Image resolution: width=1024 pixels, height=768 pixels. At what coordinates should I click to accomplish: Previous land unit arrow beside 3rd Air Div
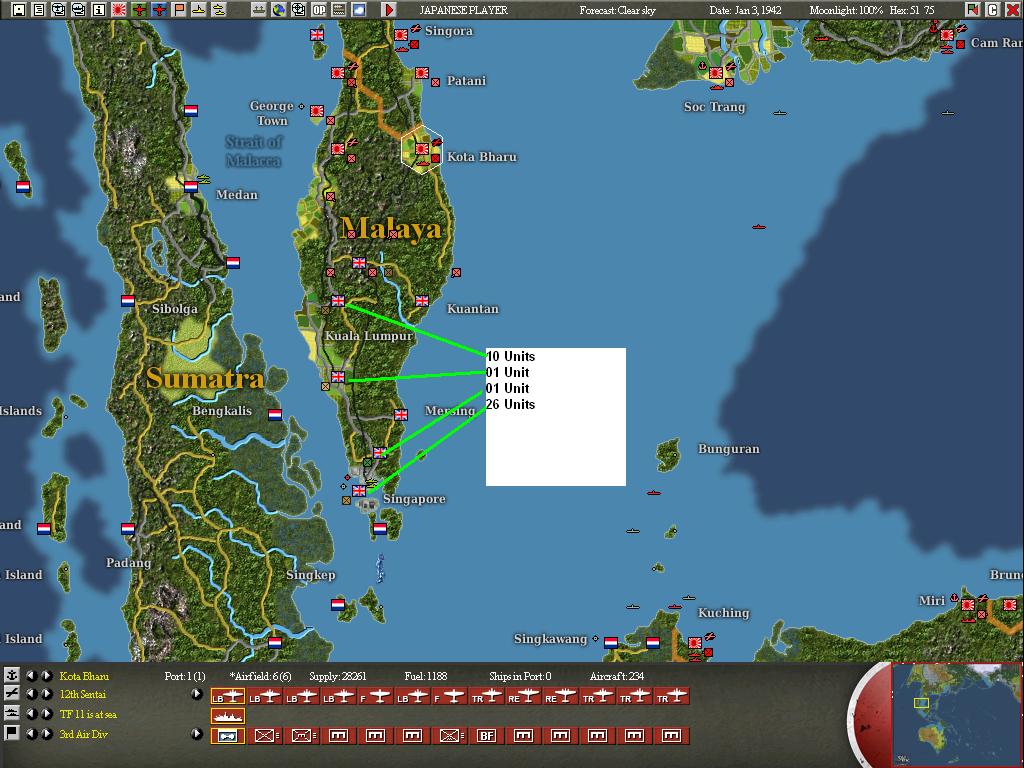(31, 733)
